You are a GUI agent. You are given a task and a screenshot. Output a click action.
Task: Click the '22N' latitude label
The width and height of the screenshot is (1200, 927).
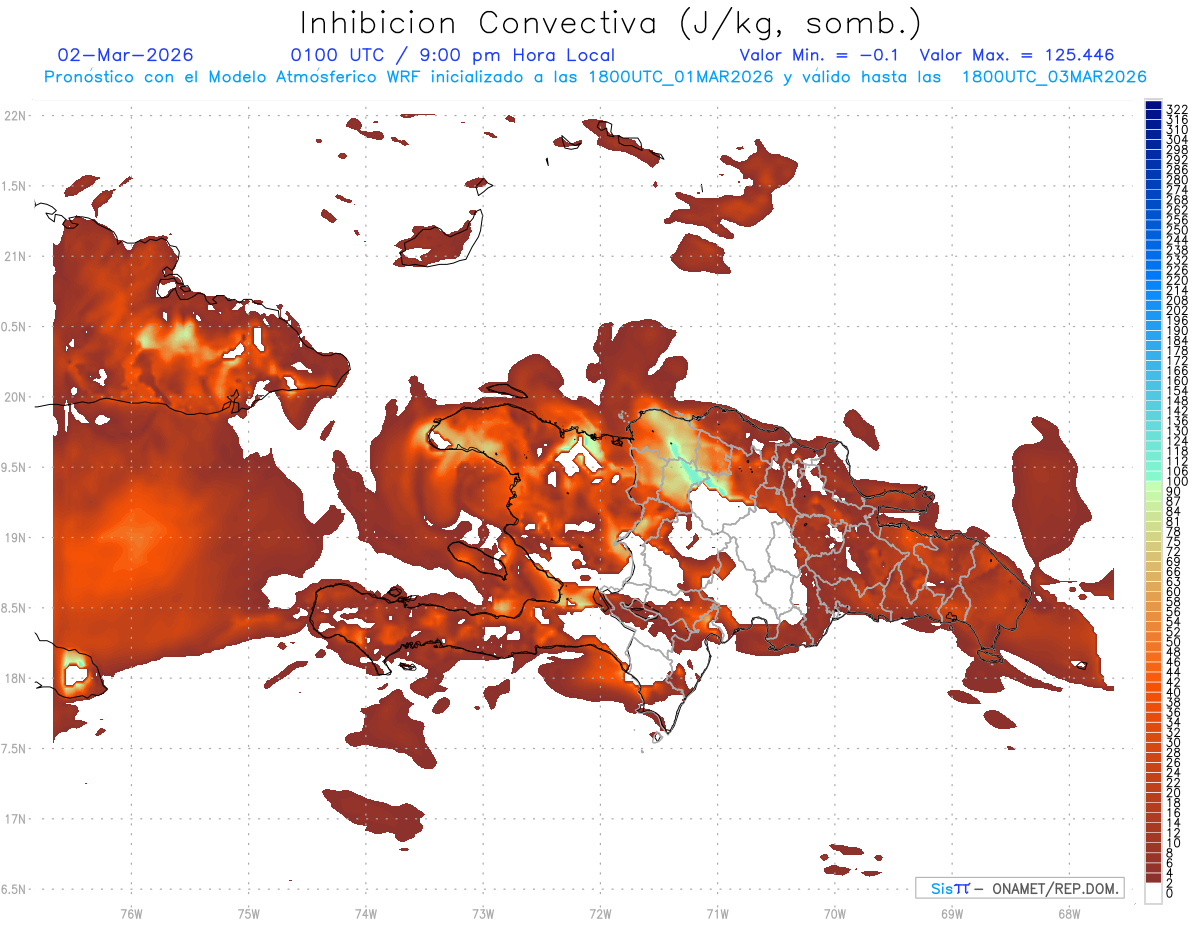click(14, 116)
